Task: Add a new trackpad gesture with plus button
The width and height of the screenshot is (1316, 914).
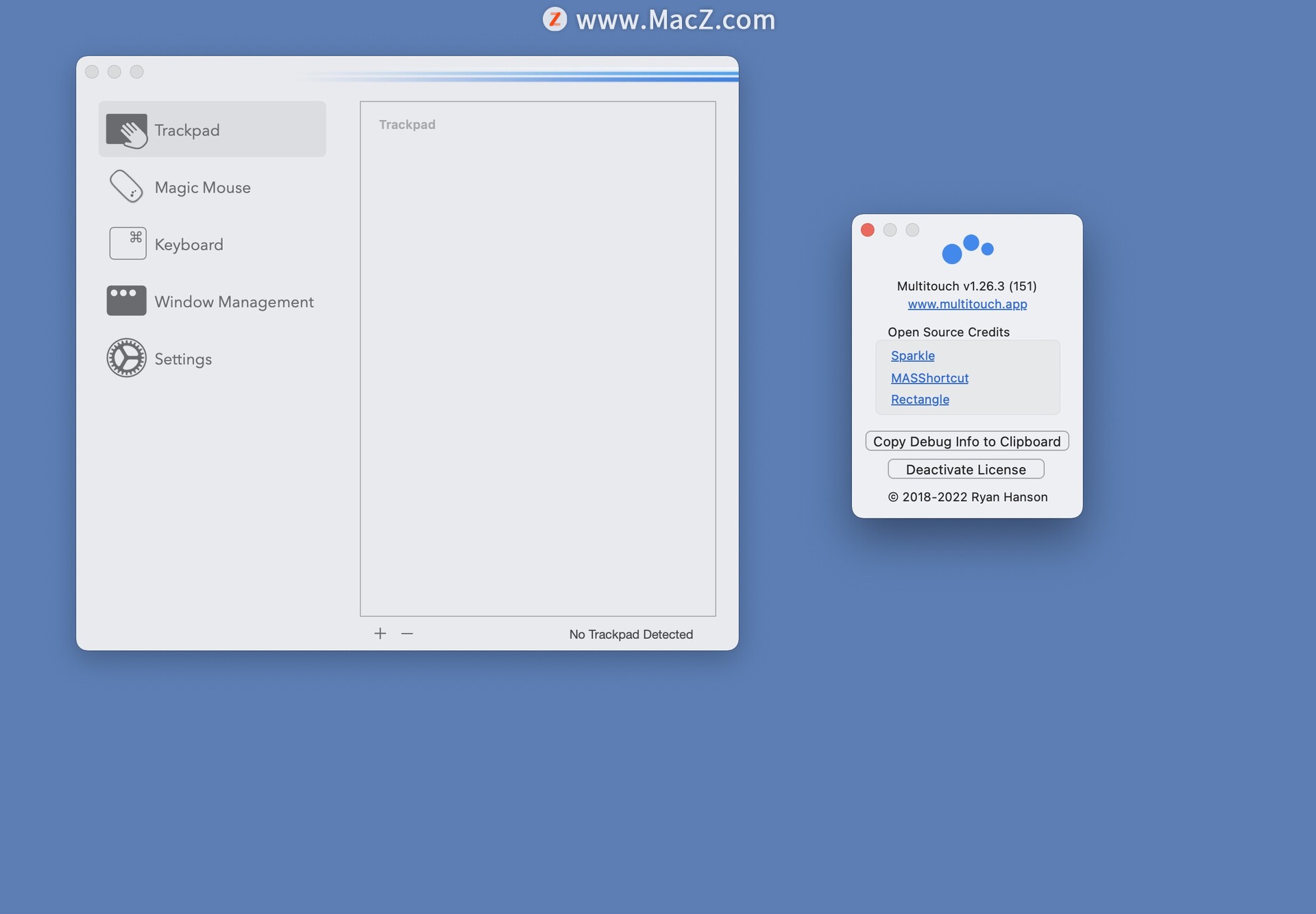Action: (x=380, y=634)
